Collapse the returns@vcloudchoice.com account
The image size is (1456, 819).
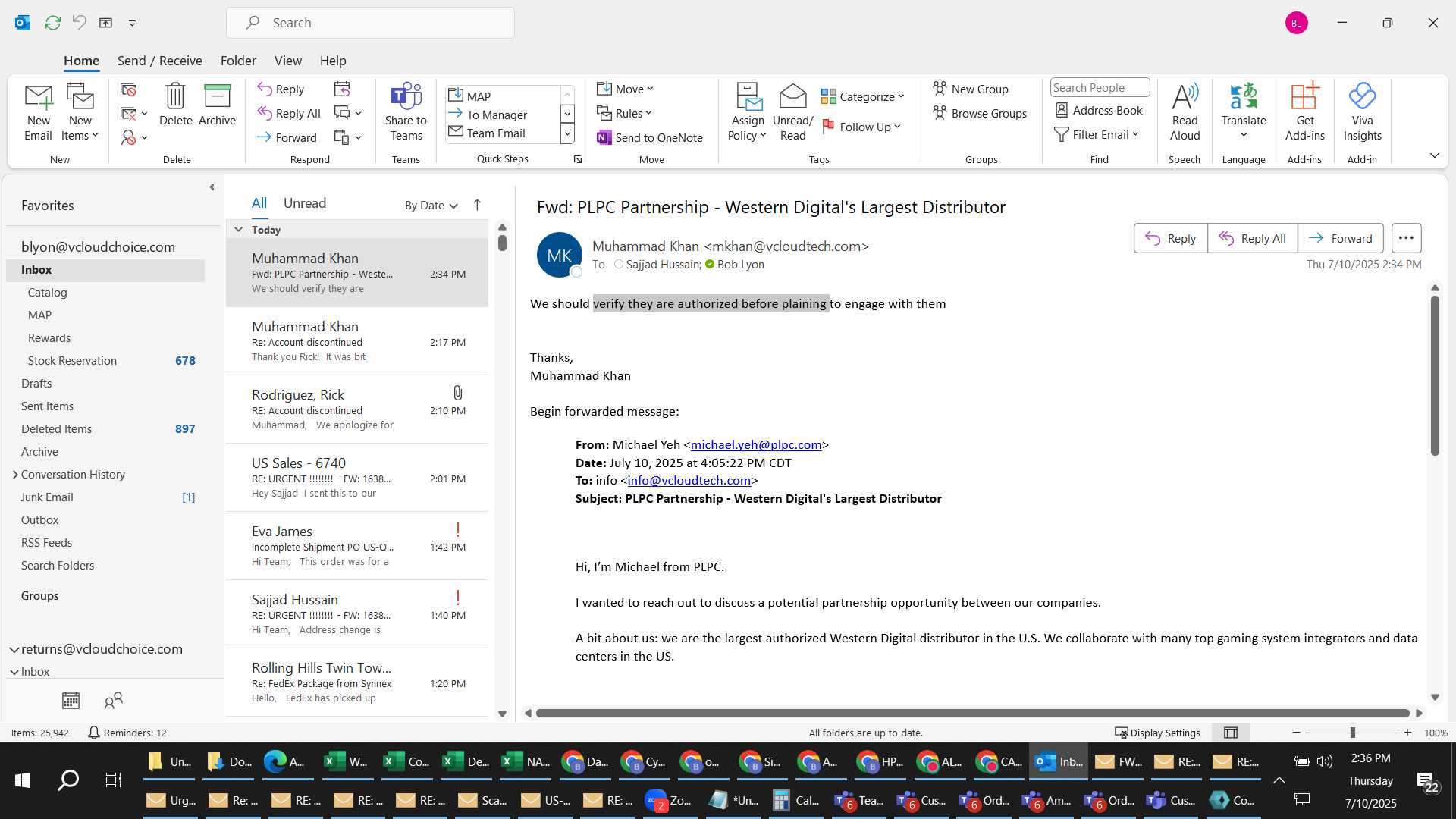coord(14,649)
